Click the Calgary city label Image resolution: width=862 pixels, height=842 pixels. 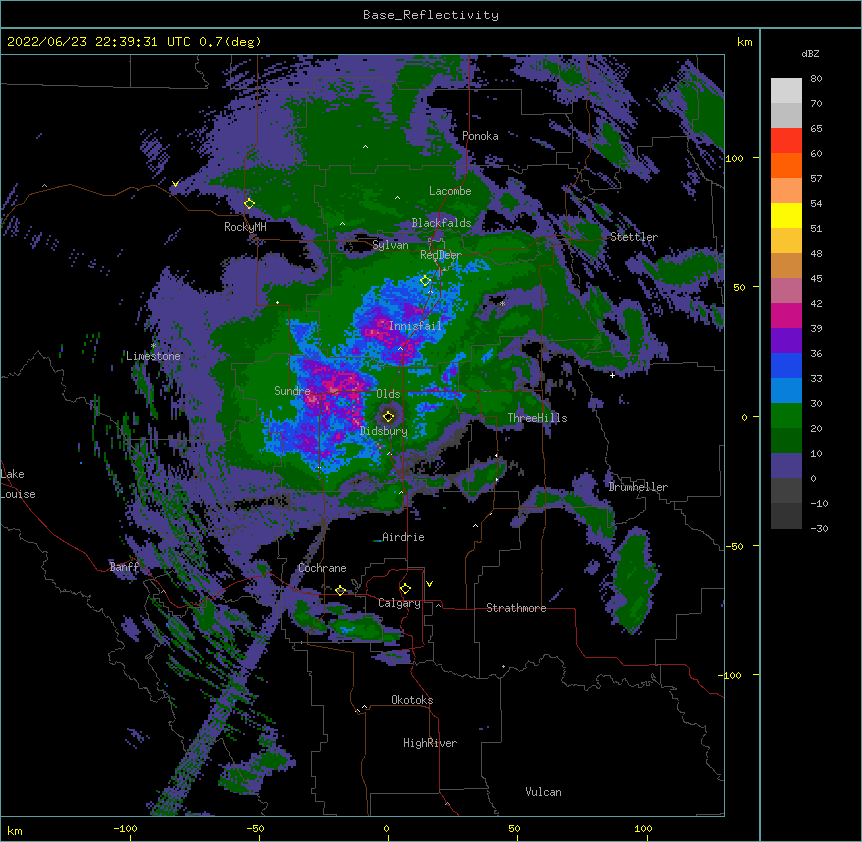coord(399,603)
